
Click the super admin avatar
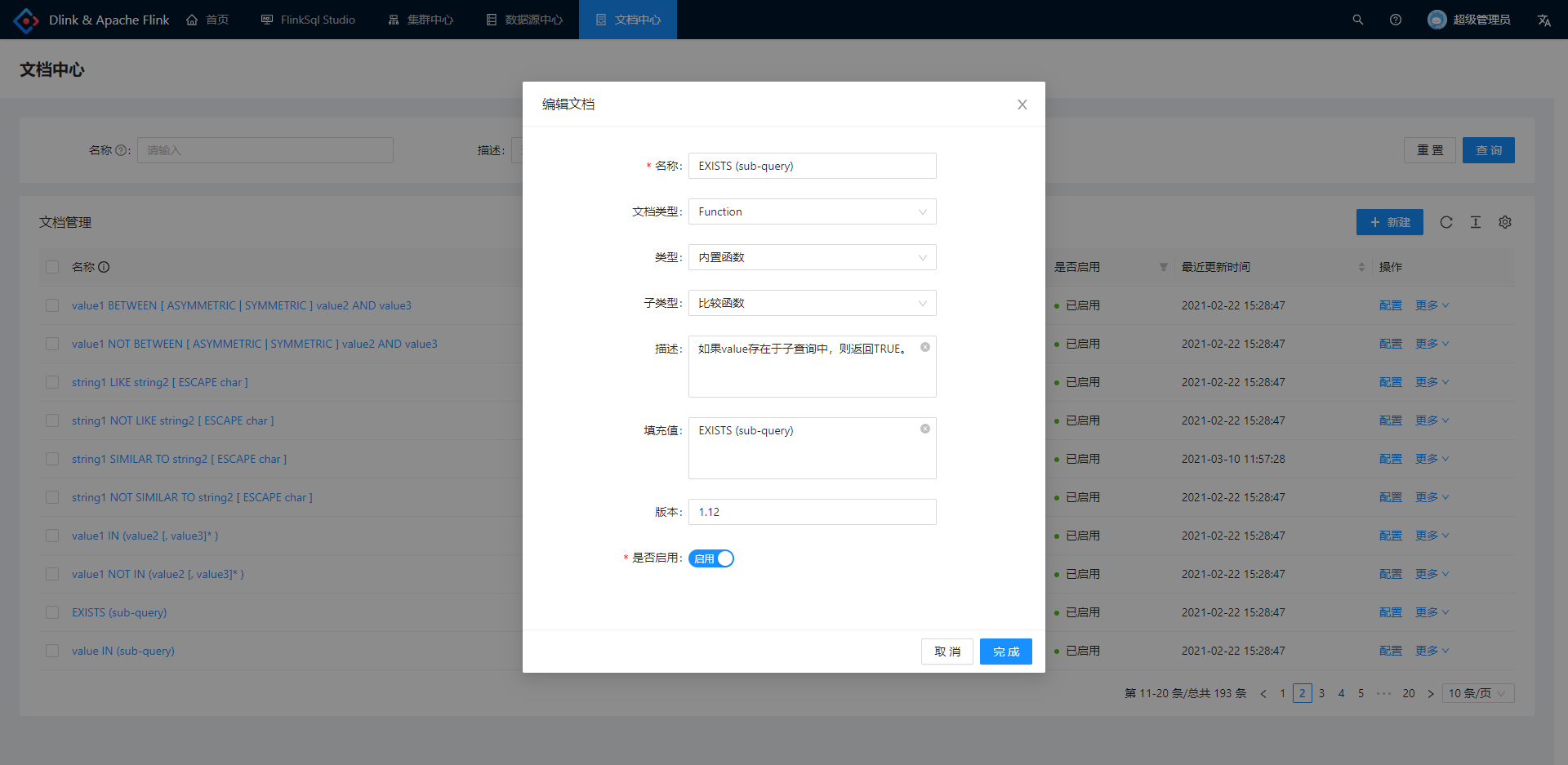point(1437,20)
